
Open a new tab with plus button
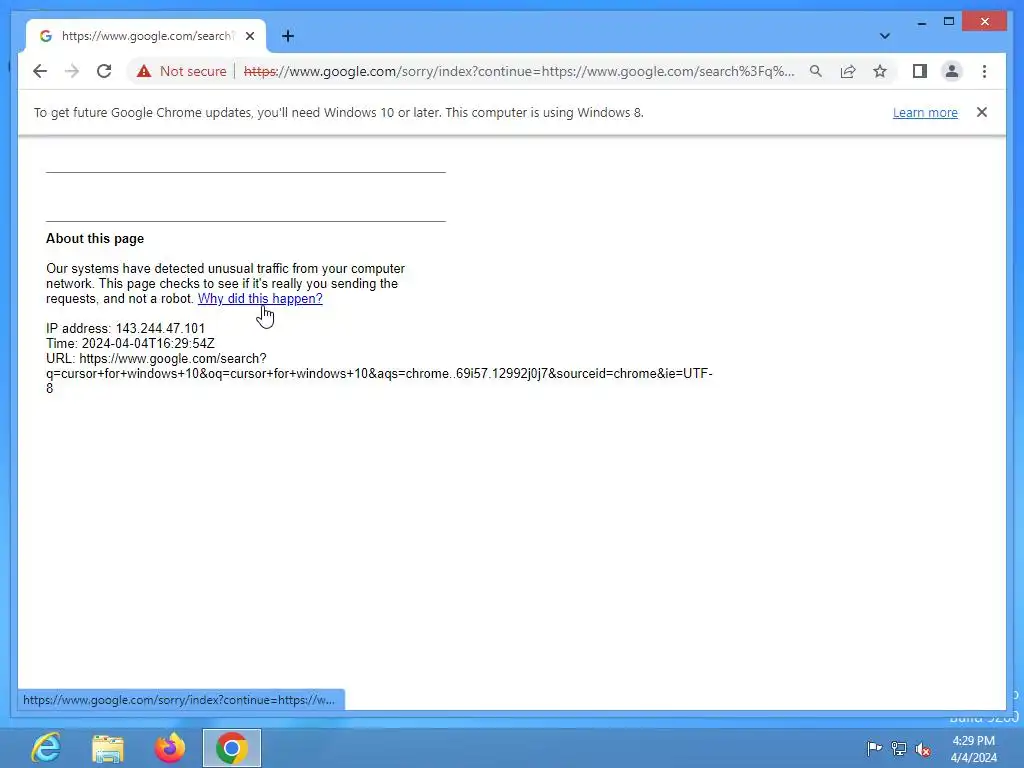[288, 36]
